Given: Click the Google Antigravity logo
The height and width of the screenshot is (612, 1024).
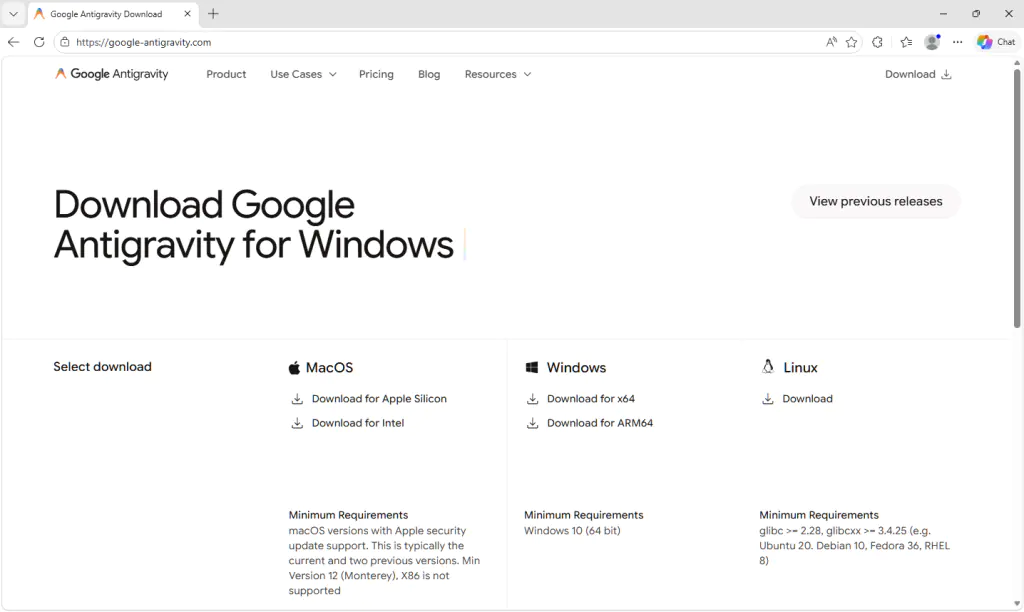Looking at the screenshot, I should coord(112,74).
